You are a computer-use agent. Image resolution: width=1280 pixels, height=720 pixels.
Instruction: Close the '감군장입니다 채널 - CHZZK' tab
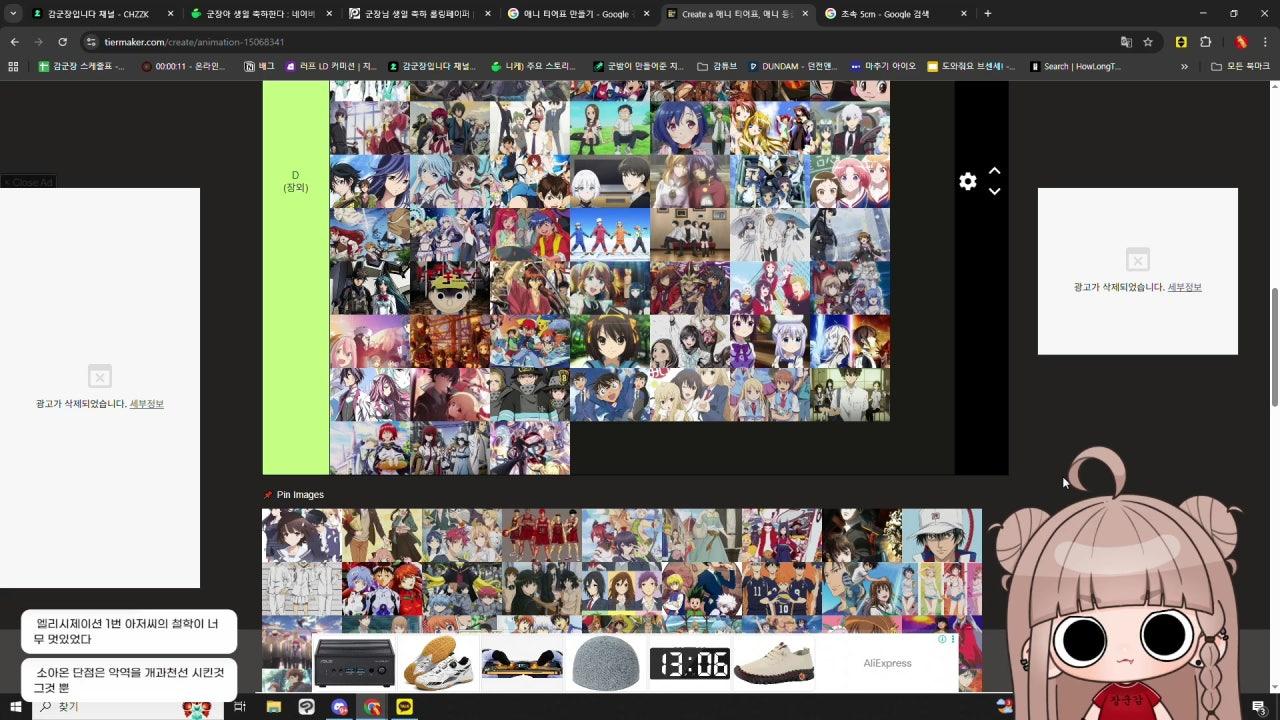pyautogui.click(x=170, y=14)
